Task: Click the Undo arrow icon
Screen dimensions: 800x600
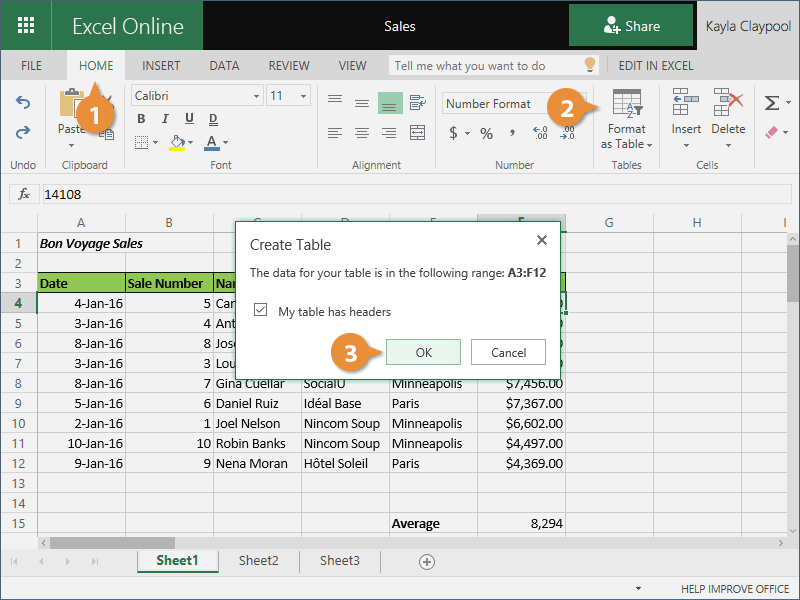Action: pyautogui.click(x=23, y=103)
